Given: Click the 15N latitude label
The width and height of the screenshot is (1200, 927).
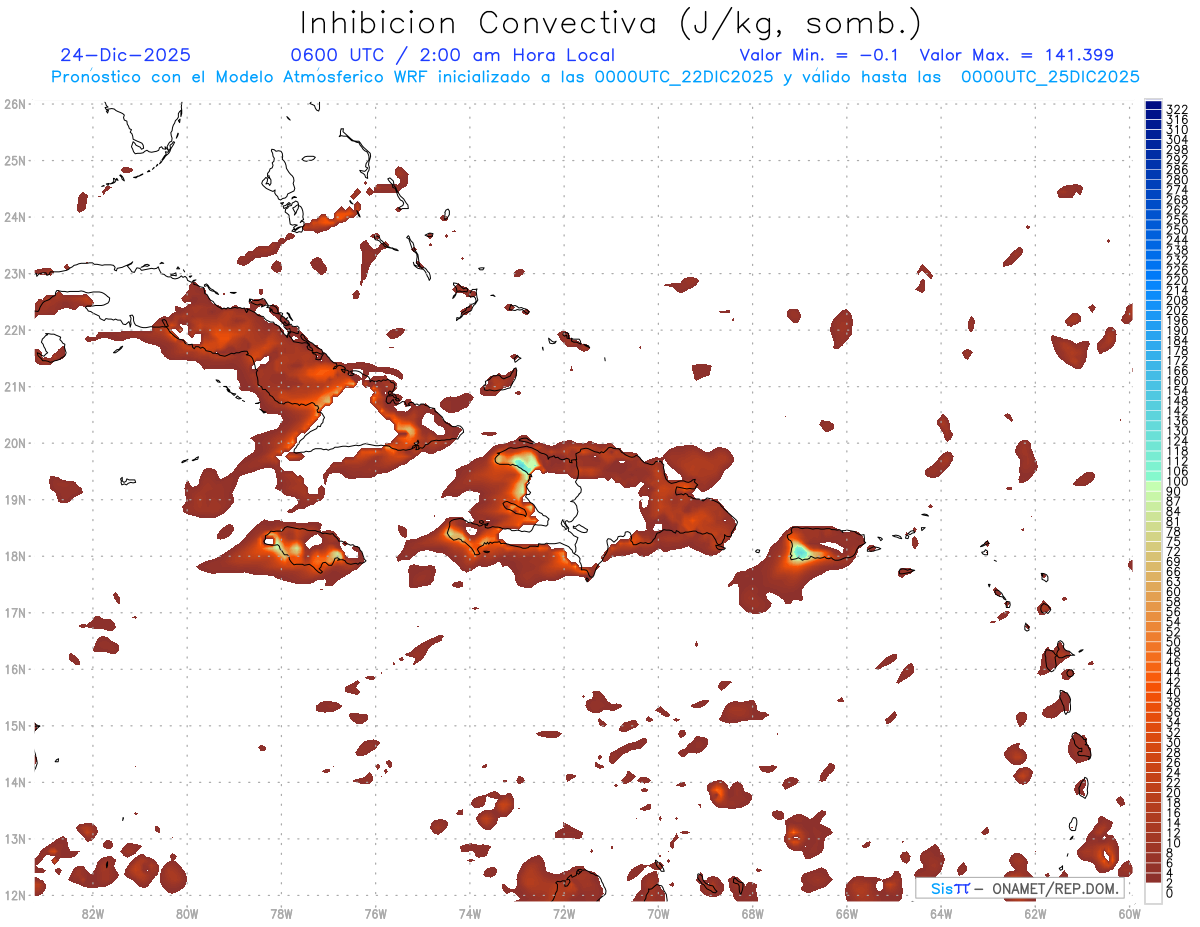Looking at the screenshot, I should point(14,725).
